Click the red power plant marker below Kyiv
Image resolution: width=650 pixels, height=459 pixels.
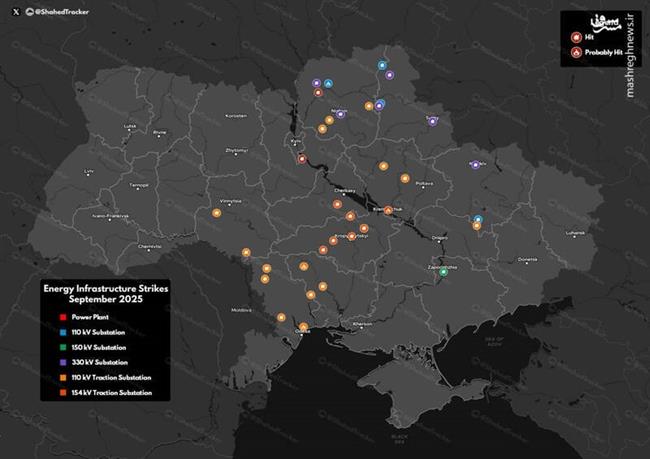pyautogui.click(x=302, y=159)
